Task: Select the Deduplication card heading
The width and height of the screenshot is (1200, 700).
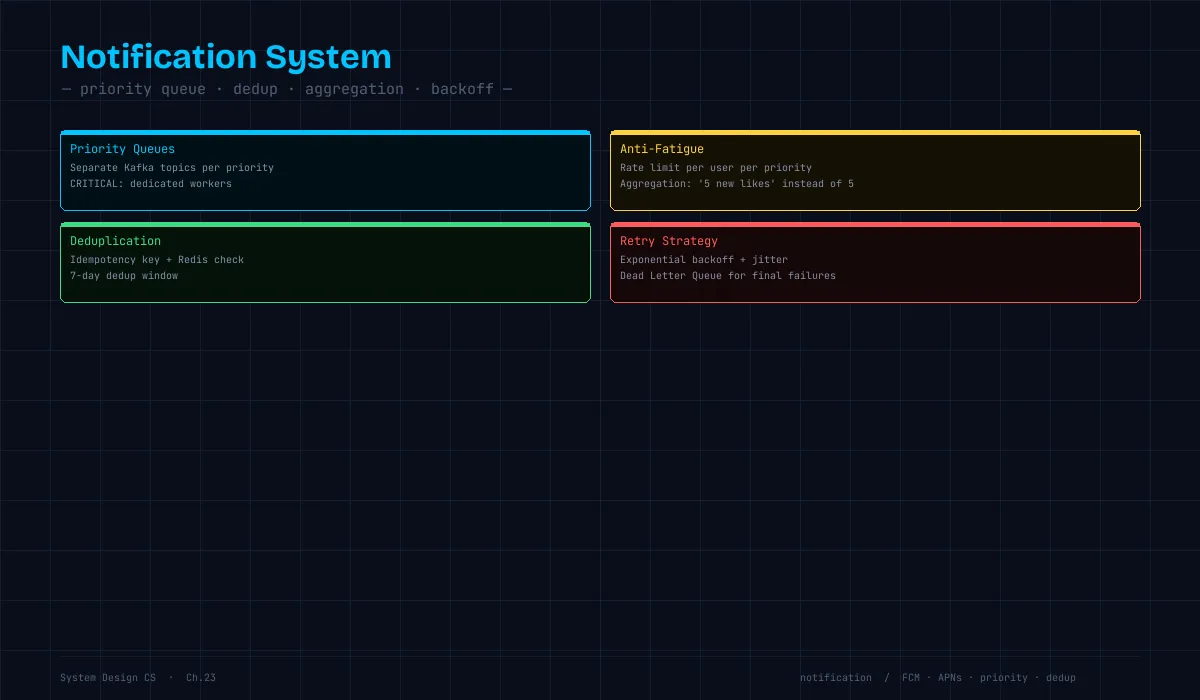Action: pyautogui.click(x=115, y=241)
